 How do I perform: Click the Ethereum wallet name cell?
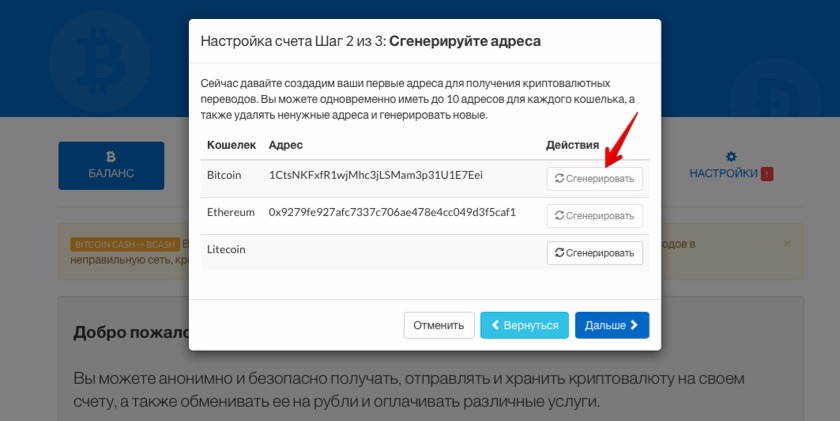coord(231,212)
